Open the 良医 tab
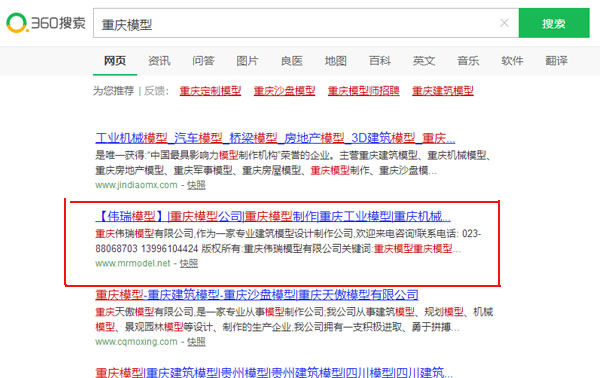The image size is (600, 378). [292, 61]
